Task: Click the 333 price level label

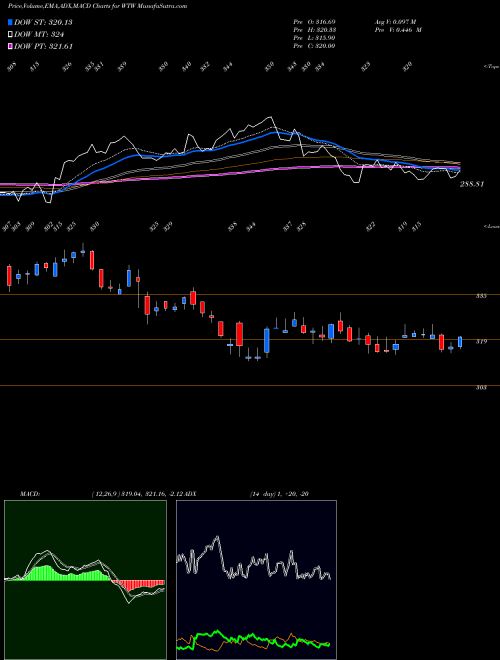Action: pos(481,296)
